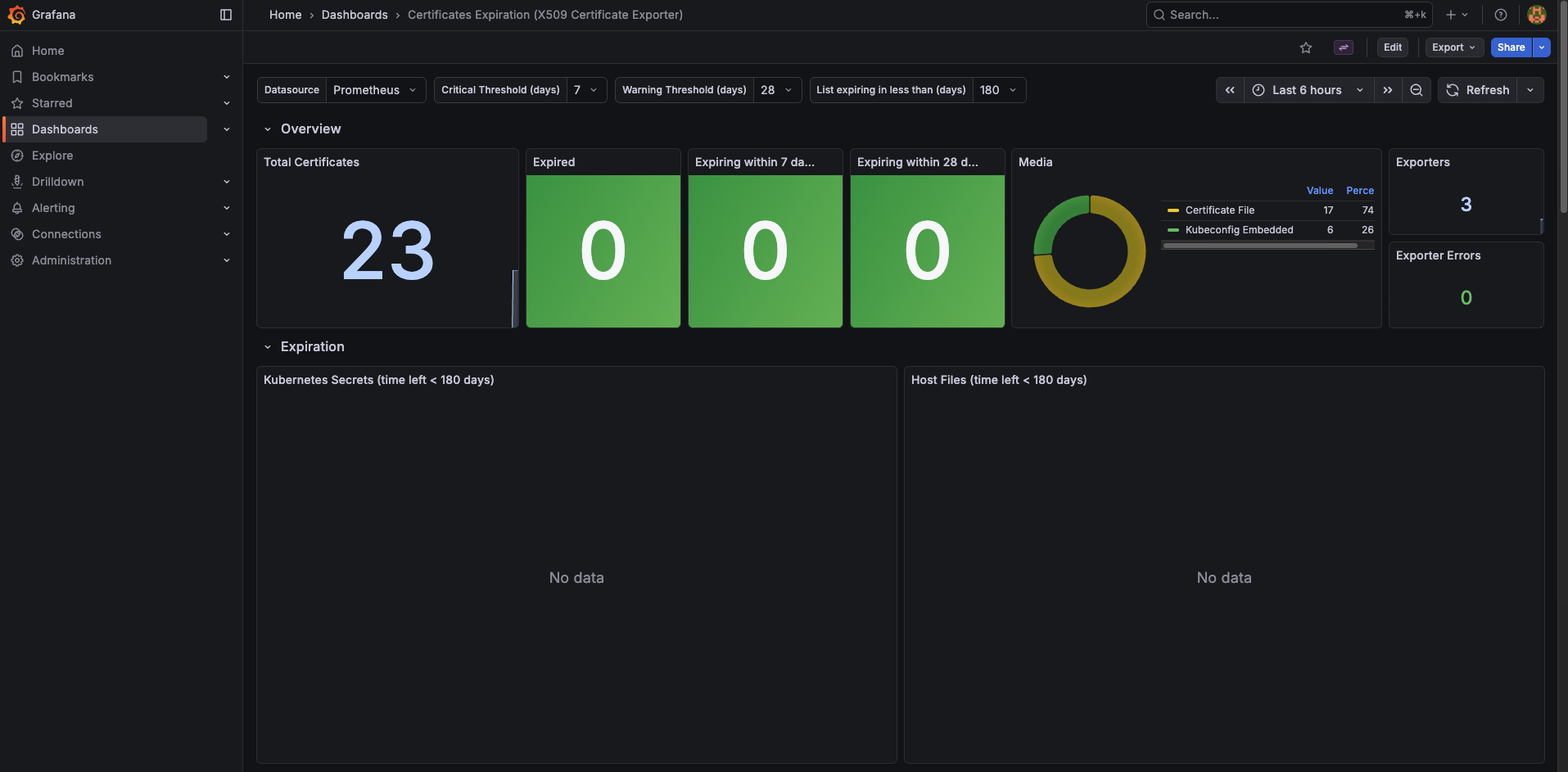
Task: Sort legend by the Value column header
Action: tap(1319, 191)
